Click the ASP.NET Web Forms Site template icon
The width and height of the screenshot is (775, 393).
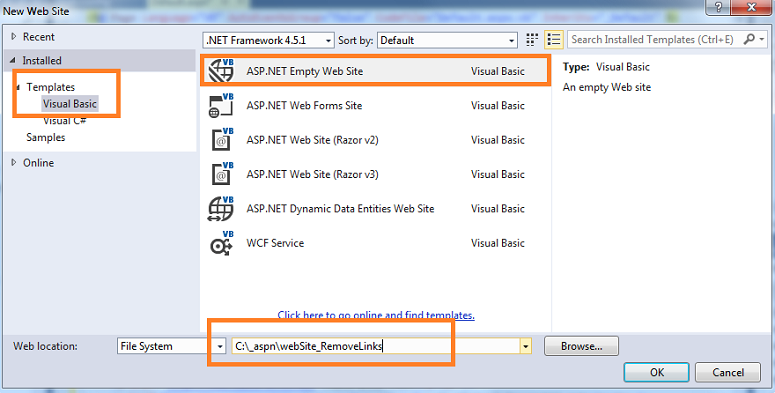tap(221, 105)
